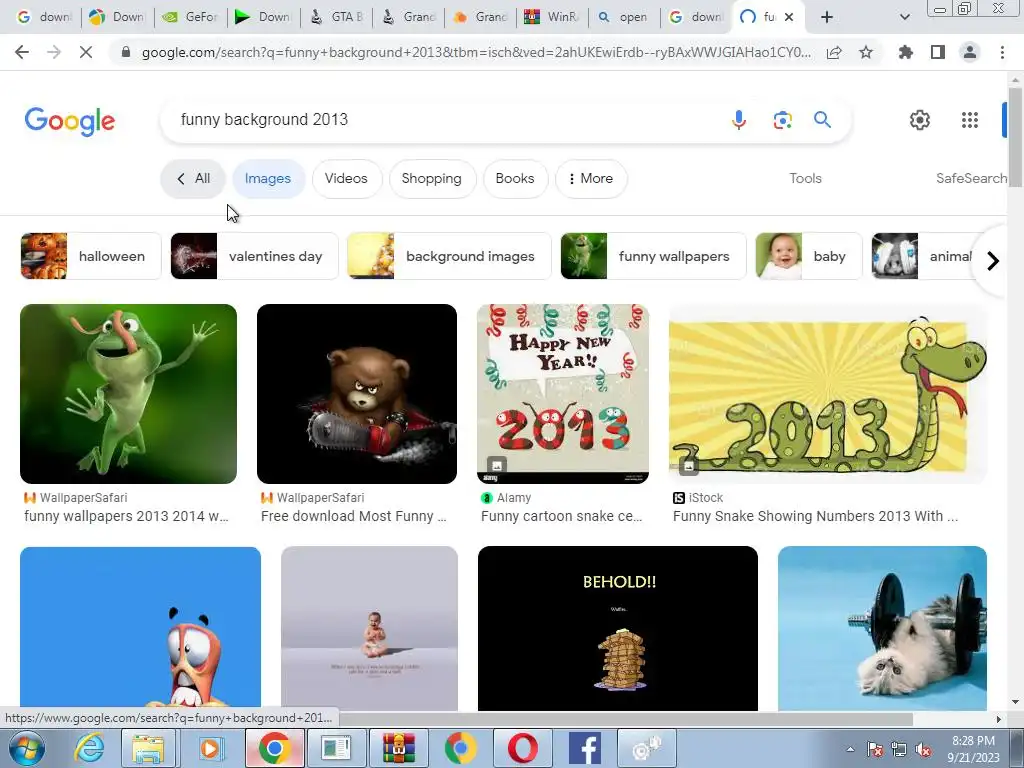Select the Images tab

click(x=268, y=178)
